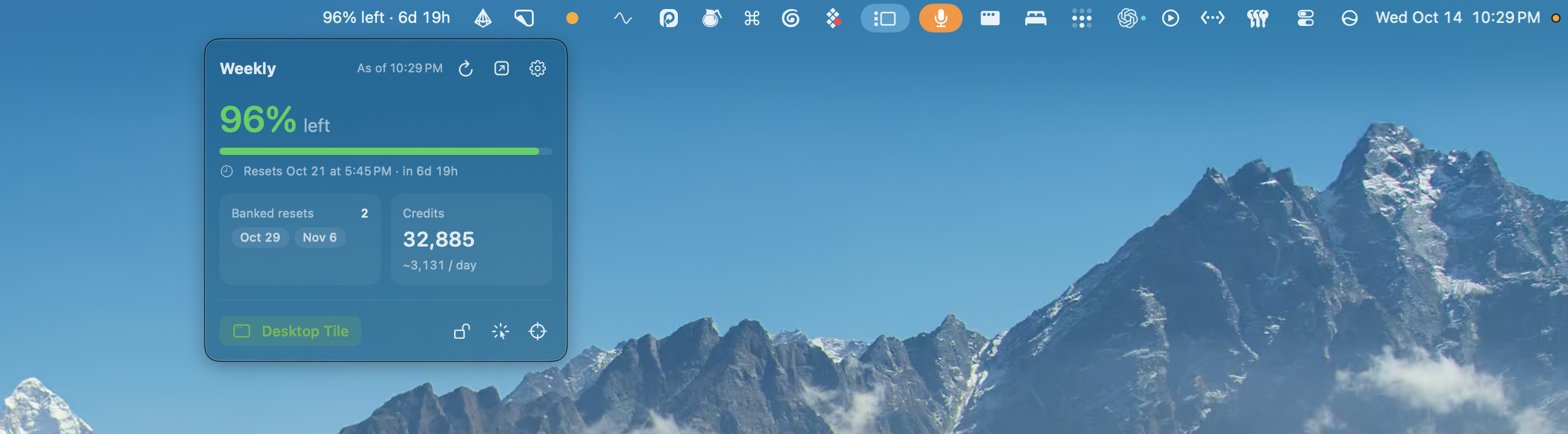Screen dimensions: 1568x434
Task: Refresh the Weekly usage data
Action: click(466, 68)
